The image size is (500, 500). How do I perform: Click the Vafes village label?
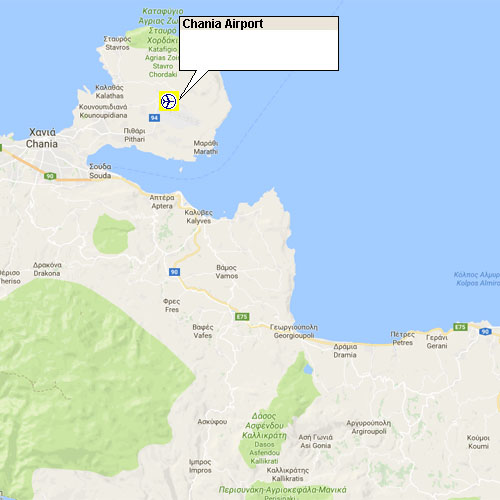click(x=203, y=331)
